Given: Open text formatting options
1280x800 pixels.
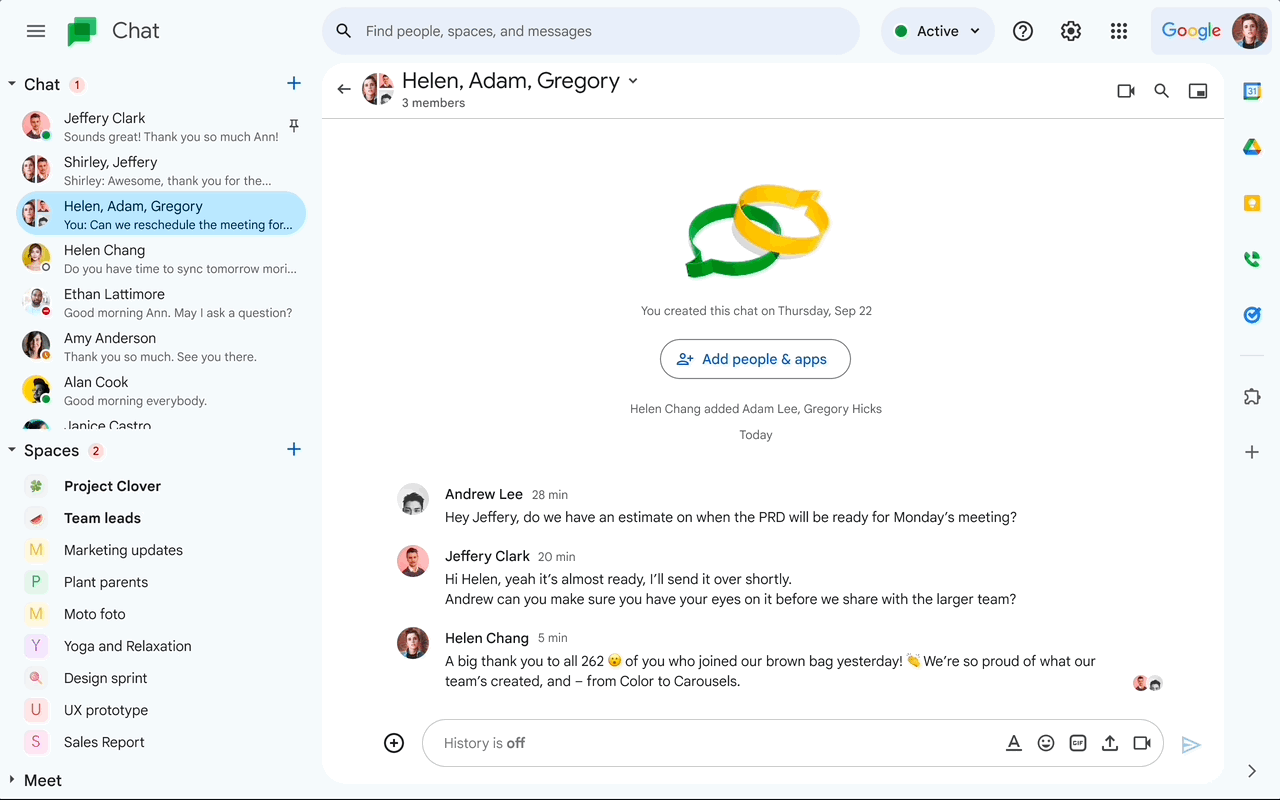Looking at the screenshot, I should coord(1014,743).
